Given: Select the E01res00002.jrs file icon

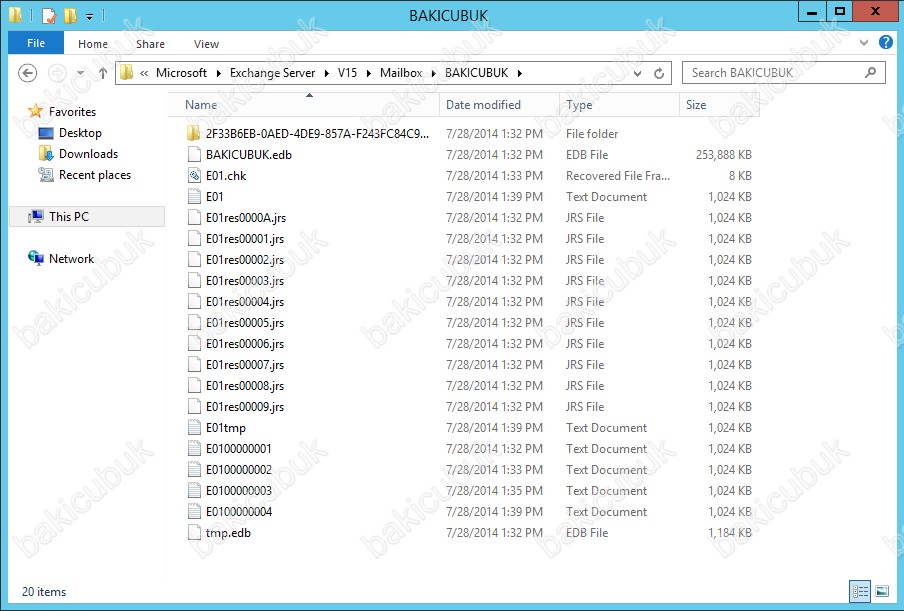Looking at the screenshot, I should (194, 260).
